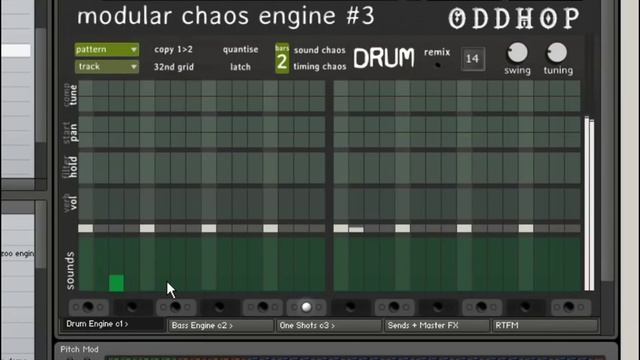This screenshot has height=360, width=640.
Task: Click the bright green cell in sounds row
Action: (116, 283)
